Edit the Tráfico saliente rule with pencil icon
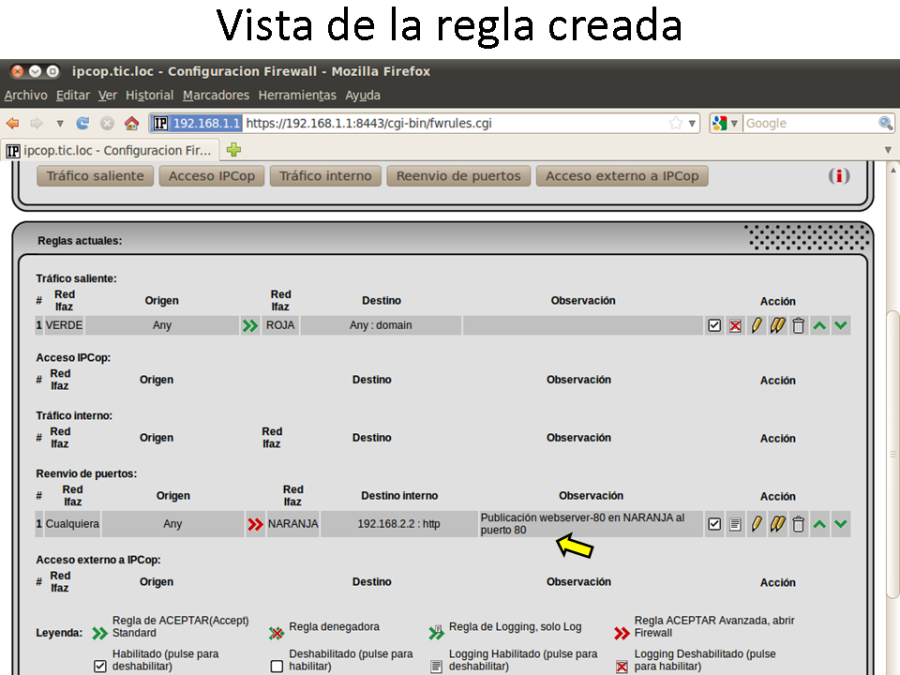Screen dimensions: 900x675 coord(757,325)
